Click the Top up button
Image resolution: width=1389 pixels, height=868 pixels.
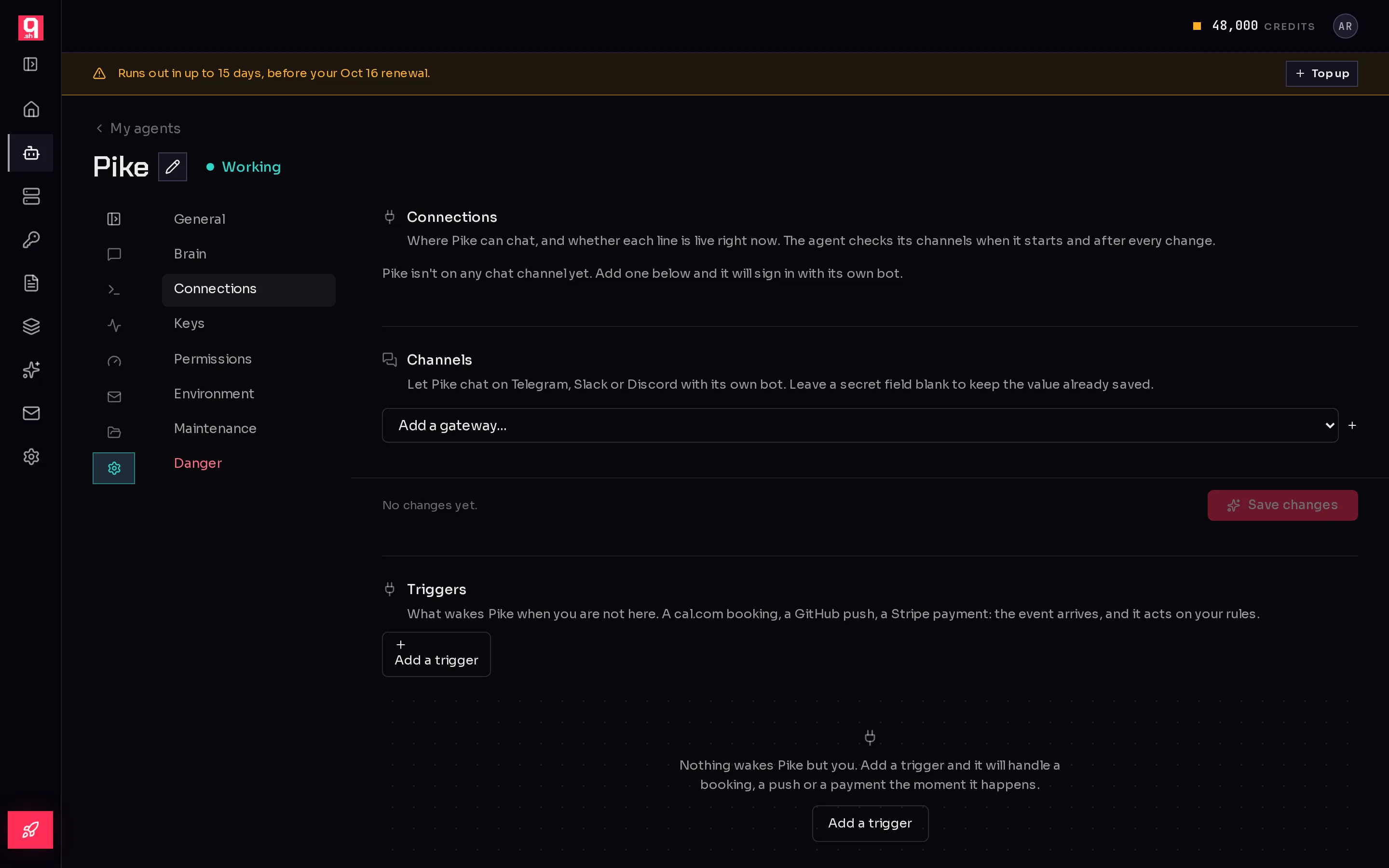coord(1321,73)
